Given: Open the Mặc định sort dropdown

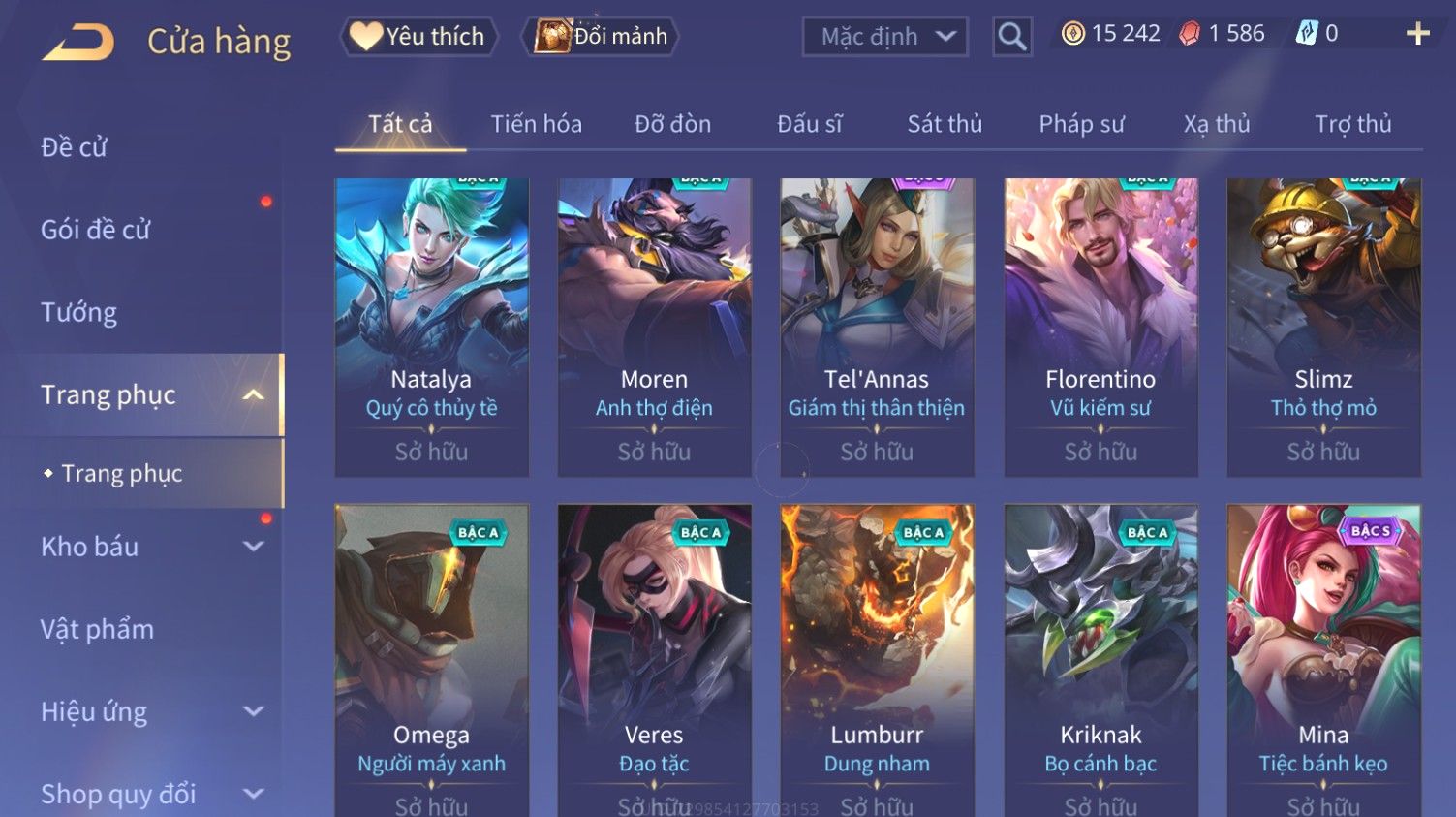Looking at the screenshot, I should point(884,37).
